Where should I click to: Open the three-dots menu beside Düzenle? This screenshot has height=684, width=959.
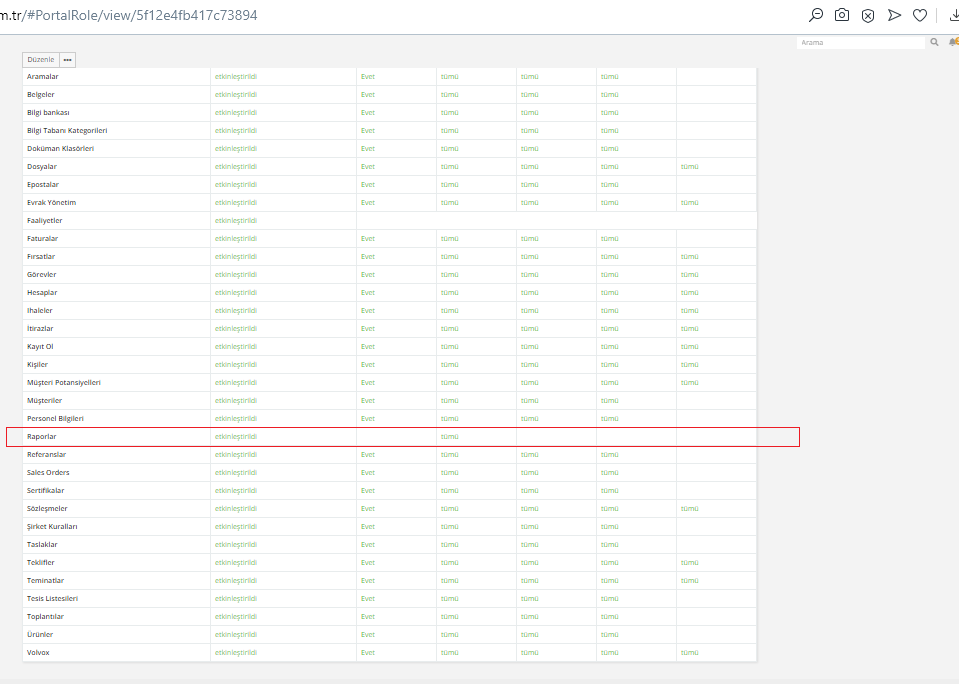pyautogui.click(x=67, y=60)
